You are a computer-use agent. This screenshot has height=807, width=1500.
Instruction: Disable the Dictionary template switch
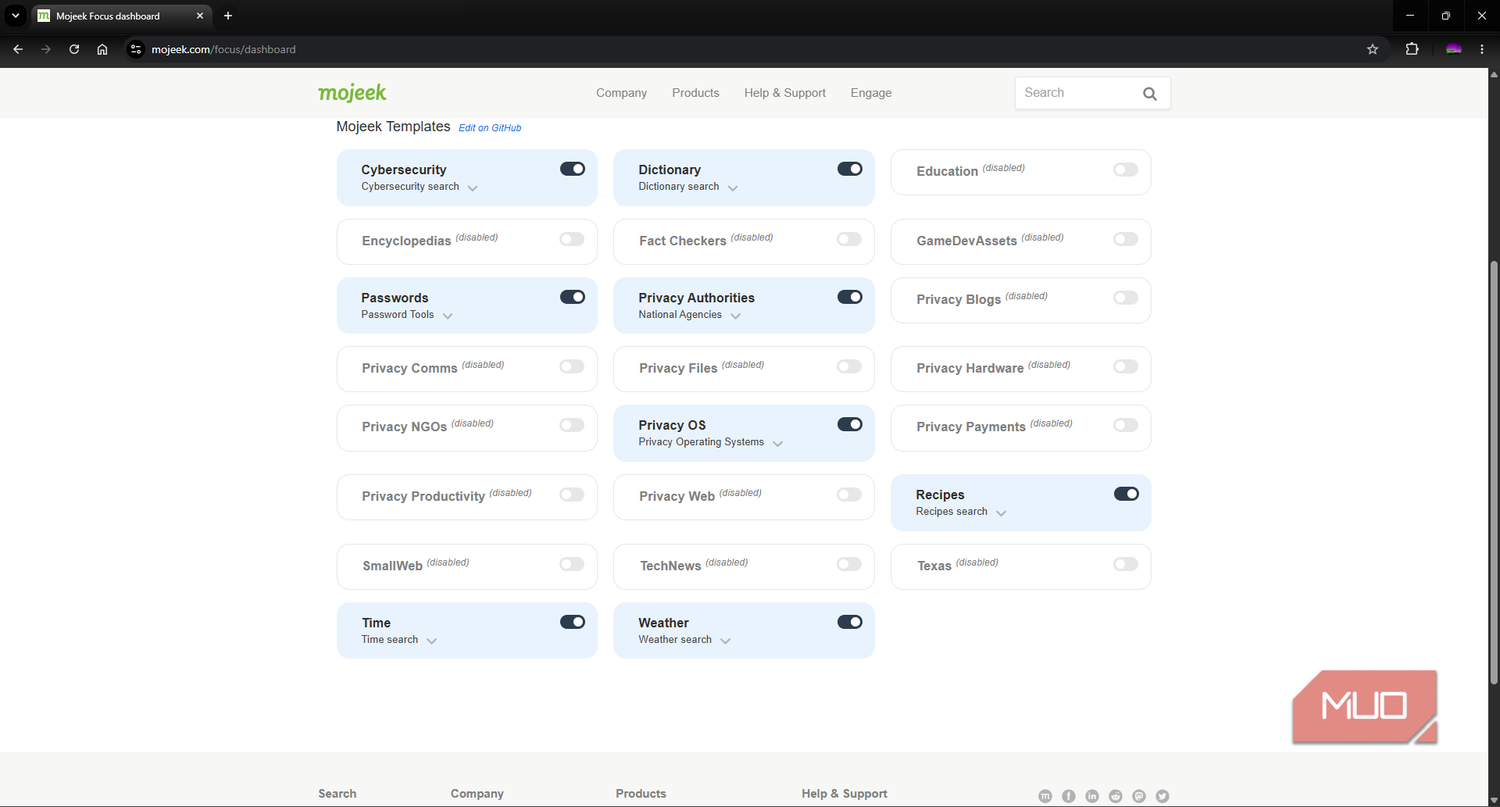coord(850,169)
